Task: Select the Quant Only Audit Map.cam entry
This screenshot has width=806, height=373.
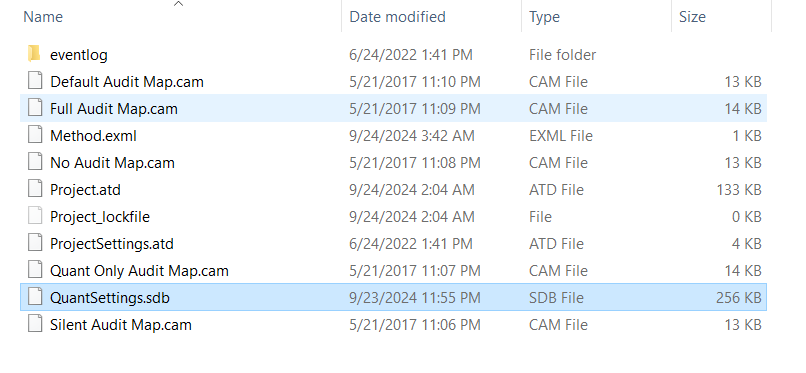Action: (139, 271)
